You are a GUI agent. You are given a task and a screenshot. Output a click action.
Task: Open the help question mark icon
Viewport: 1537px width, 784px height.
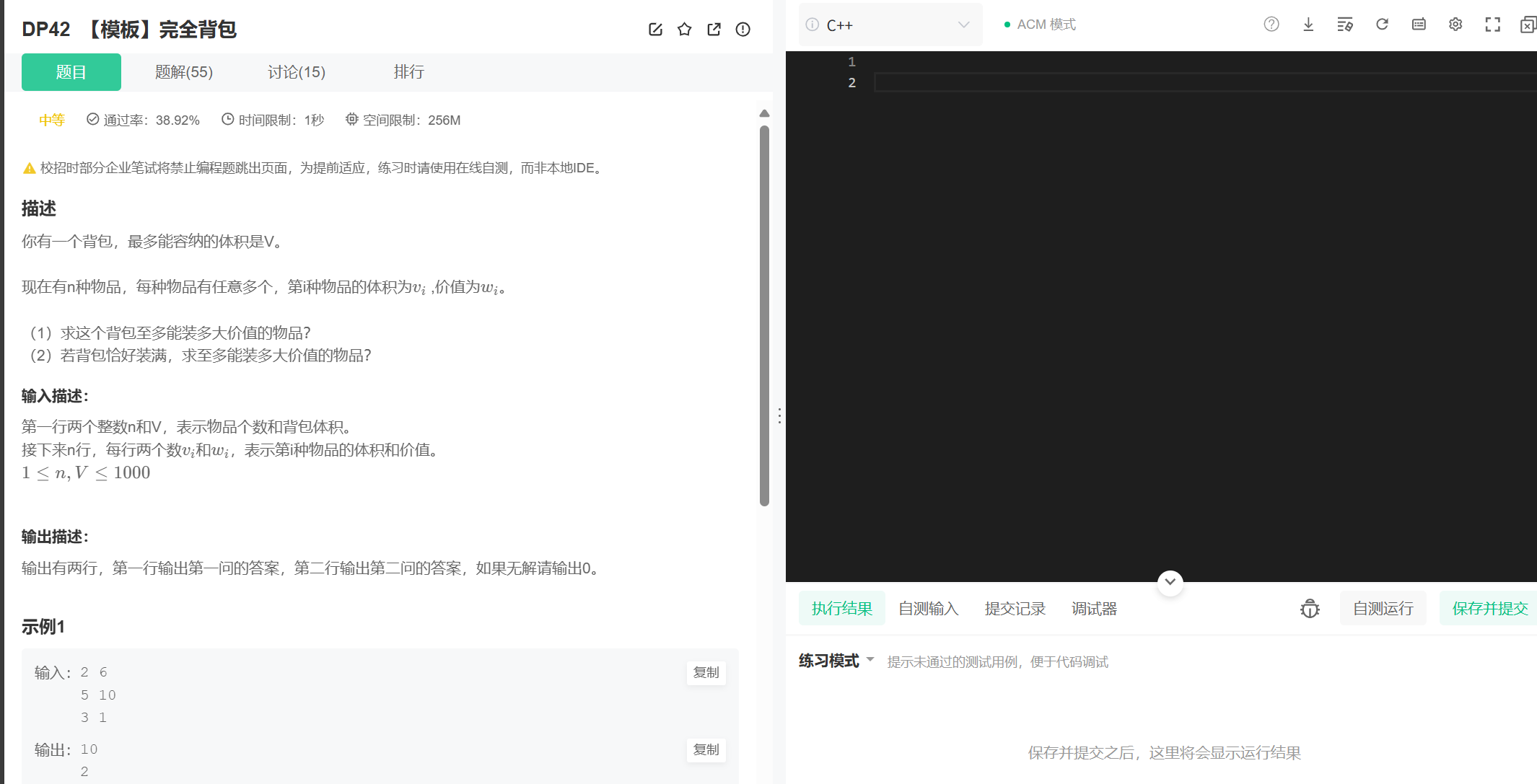tap(1271, 25)
